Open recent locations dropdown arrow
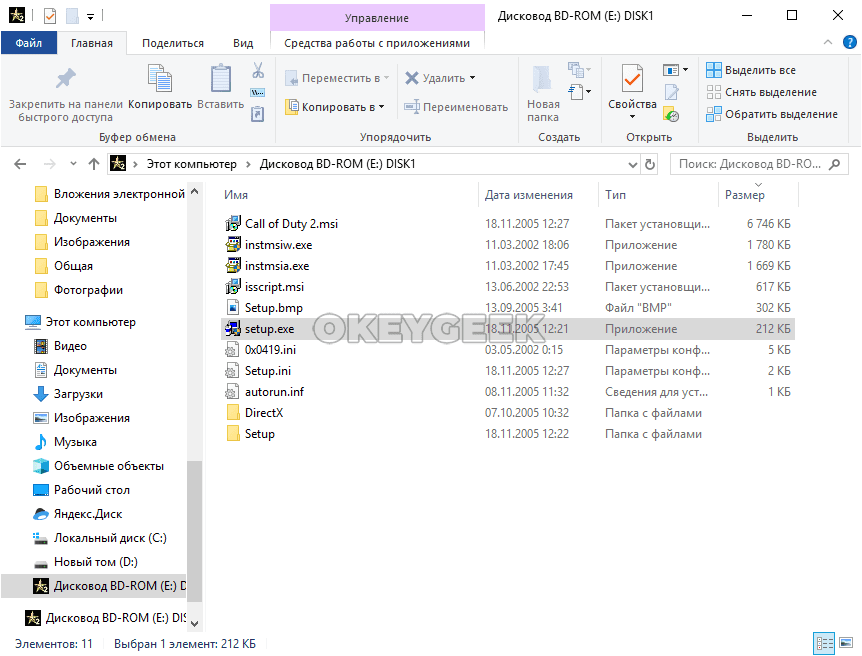Screen dimensions: 862x656 [73, 164]
